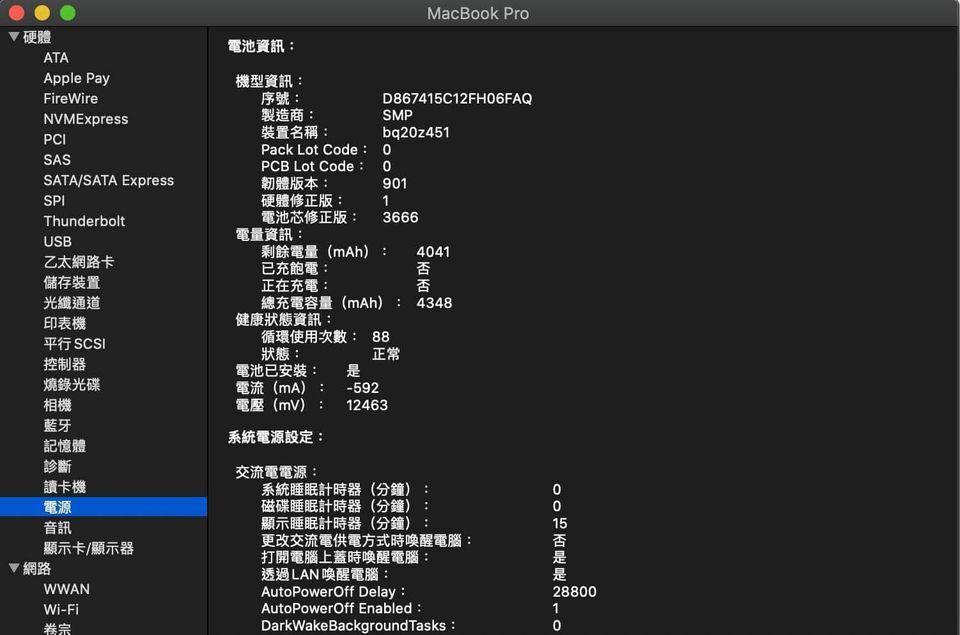The width and height of the screenshot is (960, 635).
Task: Click the voltage value 12463
Action: [367, 405]
